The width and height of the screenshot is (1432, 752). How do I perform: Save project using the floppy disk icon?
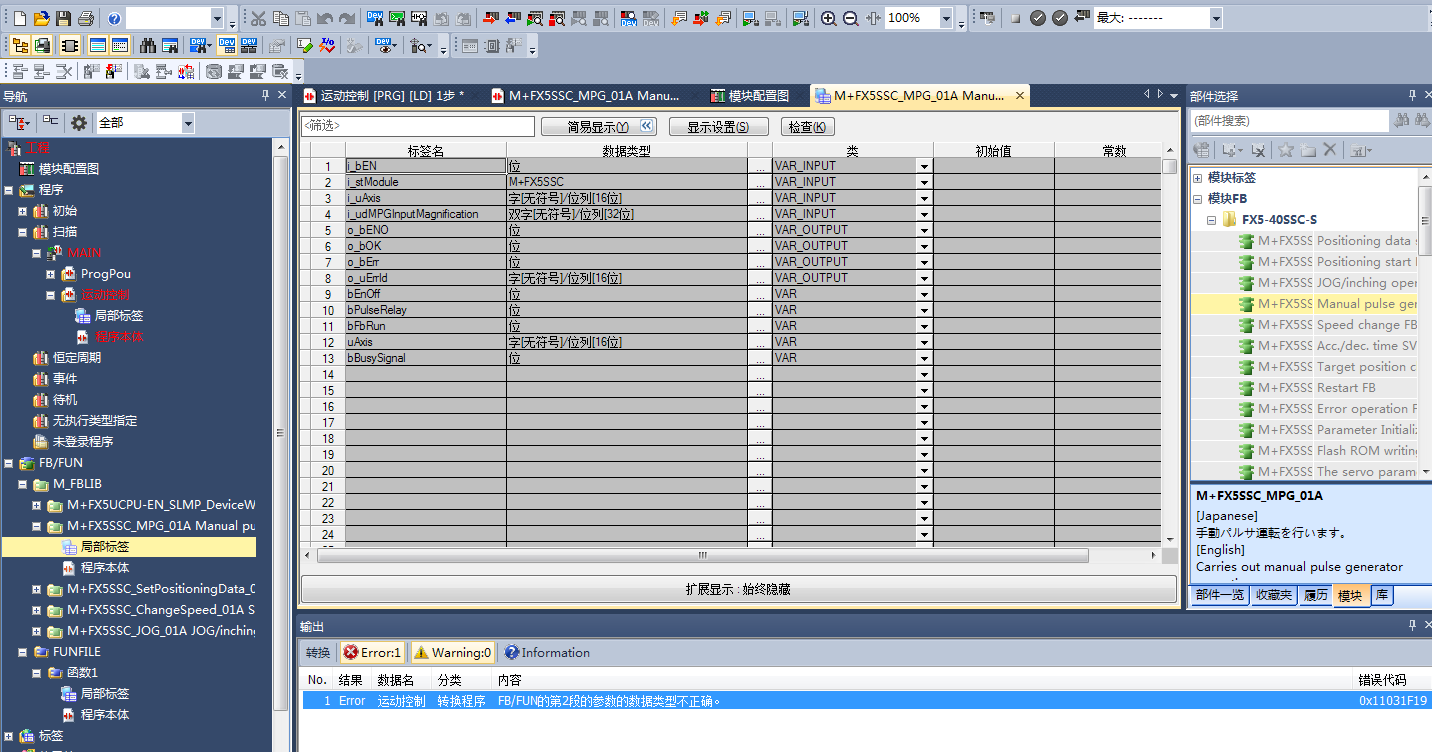click(63, 18)
